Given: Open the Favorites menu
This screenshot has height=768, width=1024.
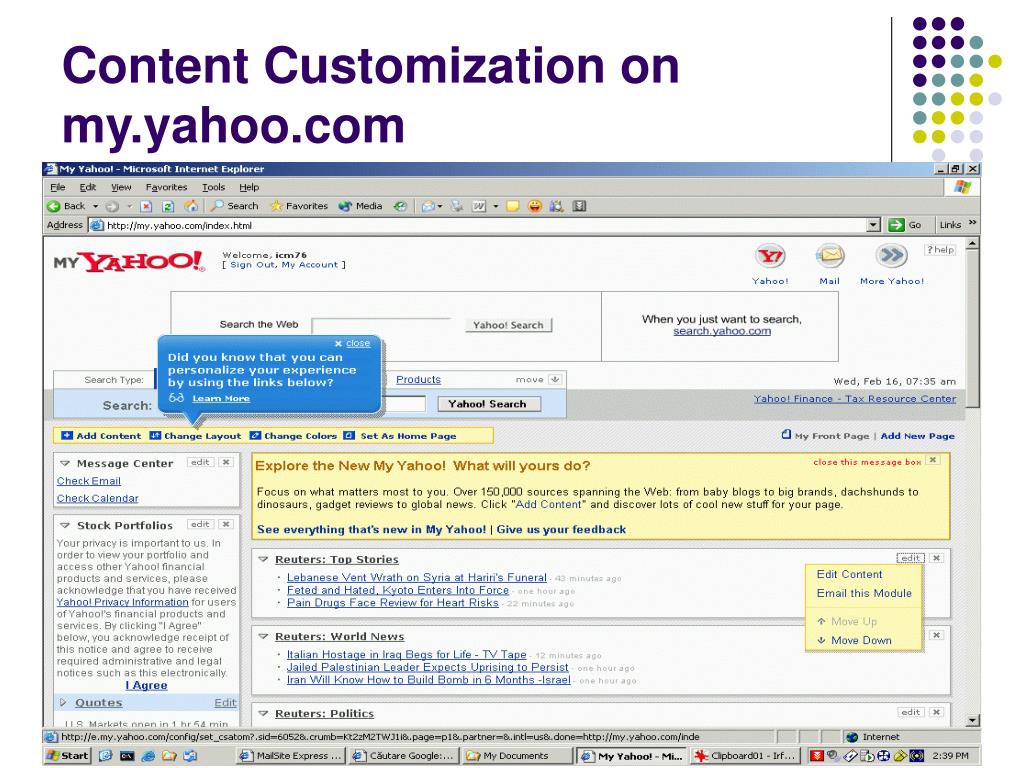Looking at the screenshot, I should [166, 187].
